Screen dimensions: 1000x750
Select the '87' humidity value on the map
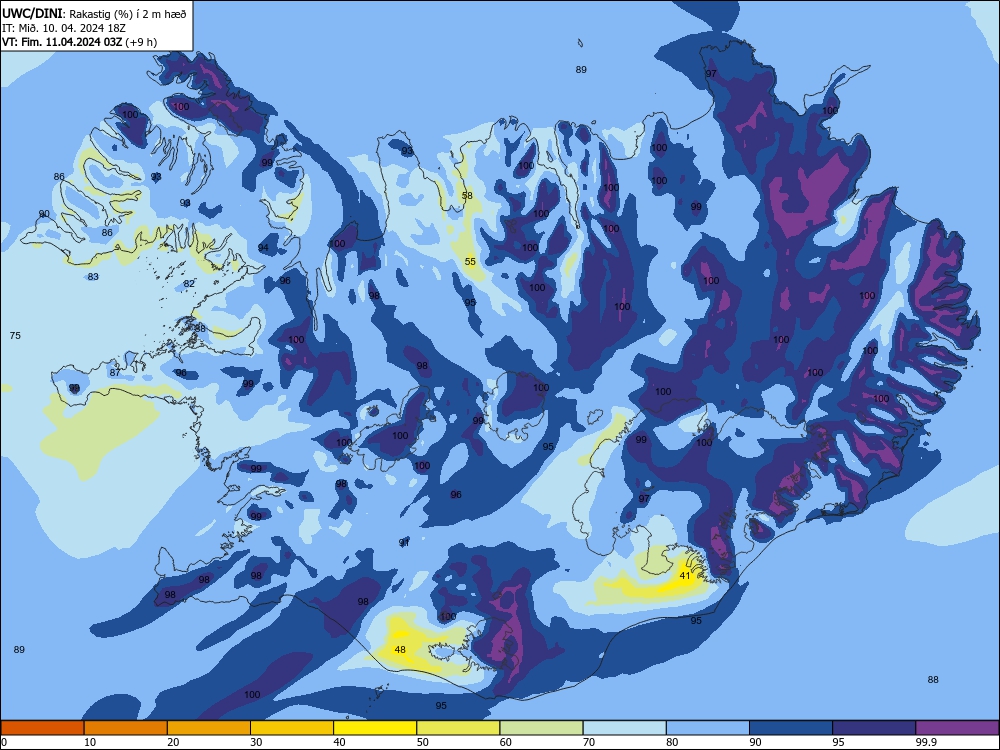pos(115,372)
